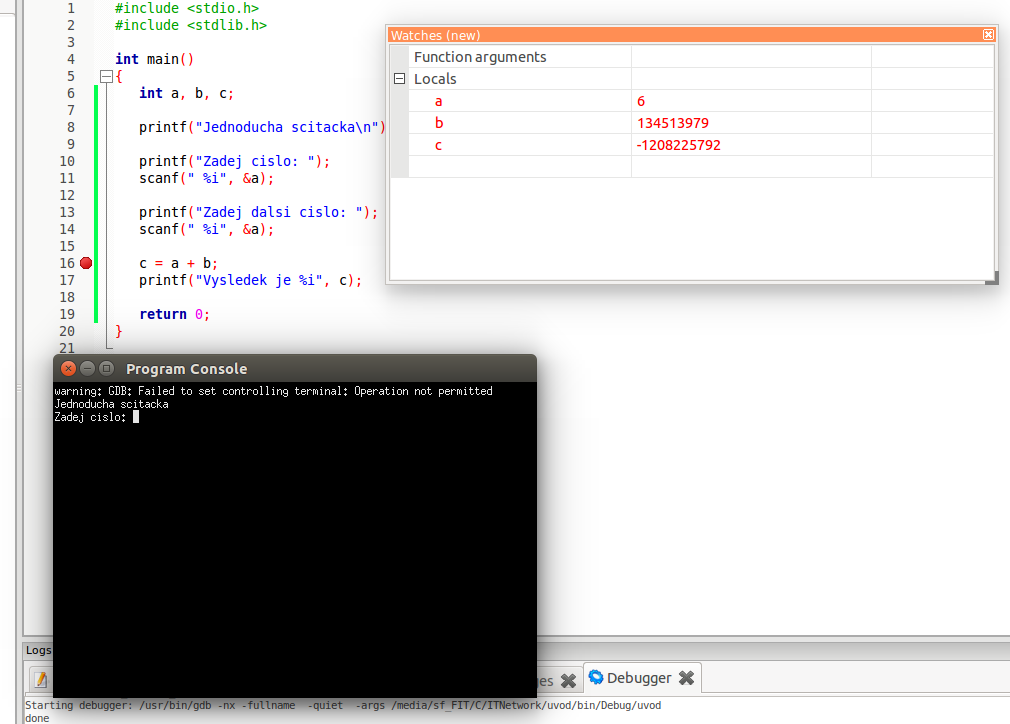Click the red stop icon in the gutter

coord(86,263)
